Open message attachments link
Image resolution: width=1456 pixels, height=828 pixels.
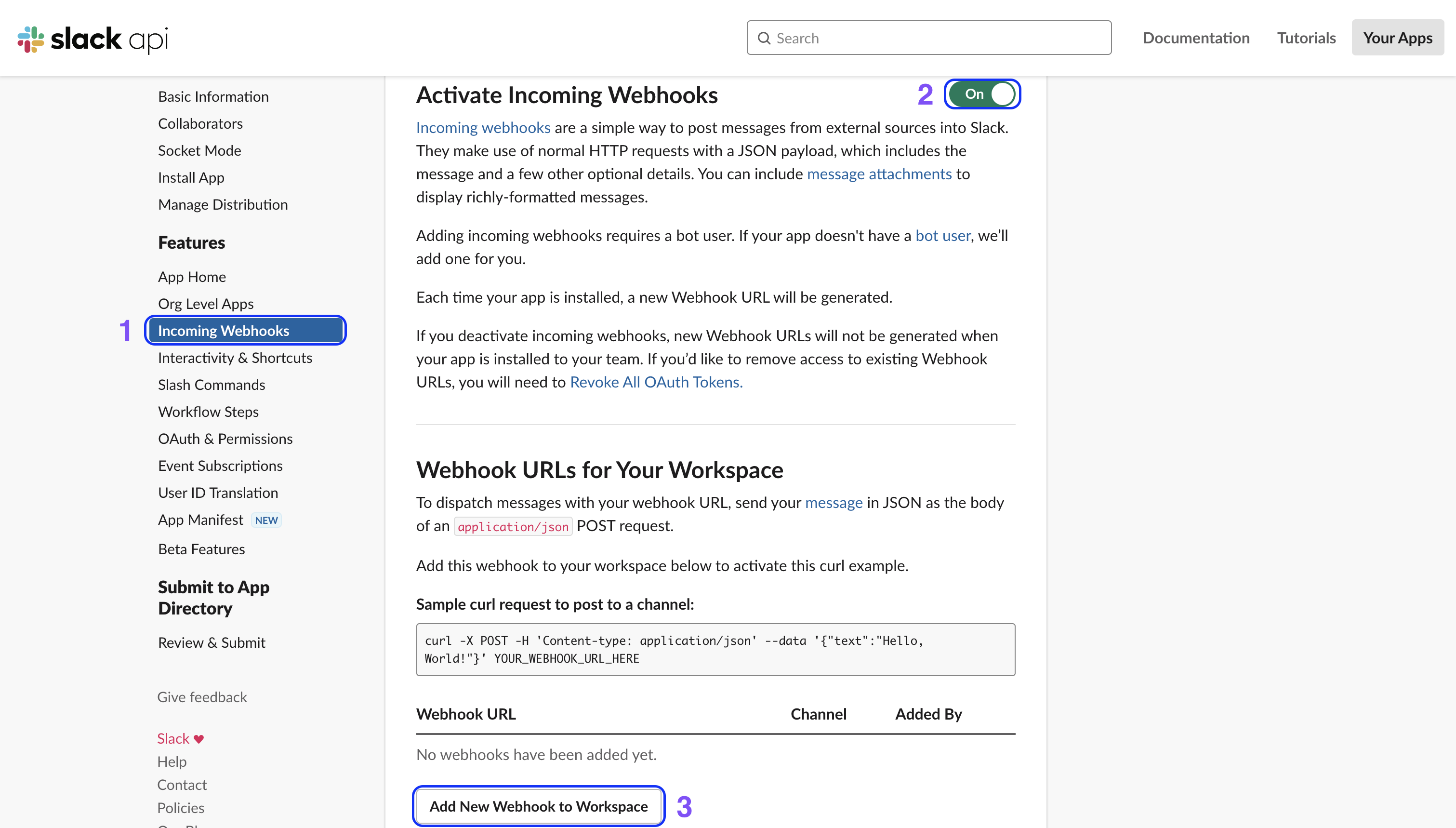tap(879, 174)
